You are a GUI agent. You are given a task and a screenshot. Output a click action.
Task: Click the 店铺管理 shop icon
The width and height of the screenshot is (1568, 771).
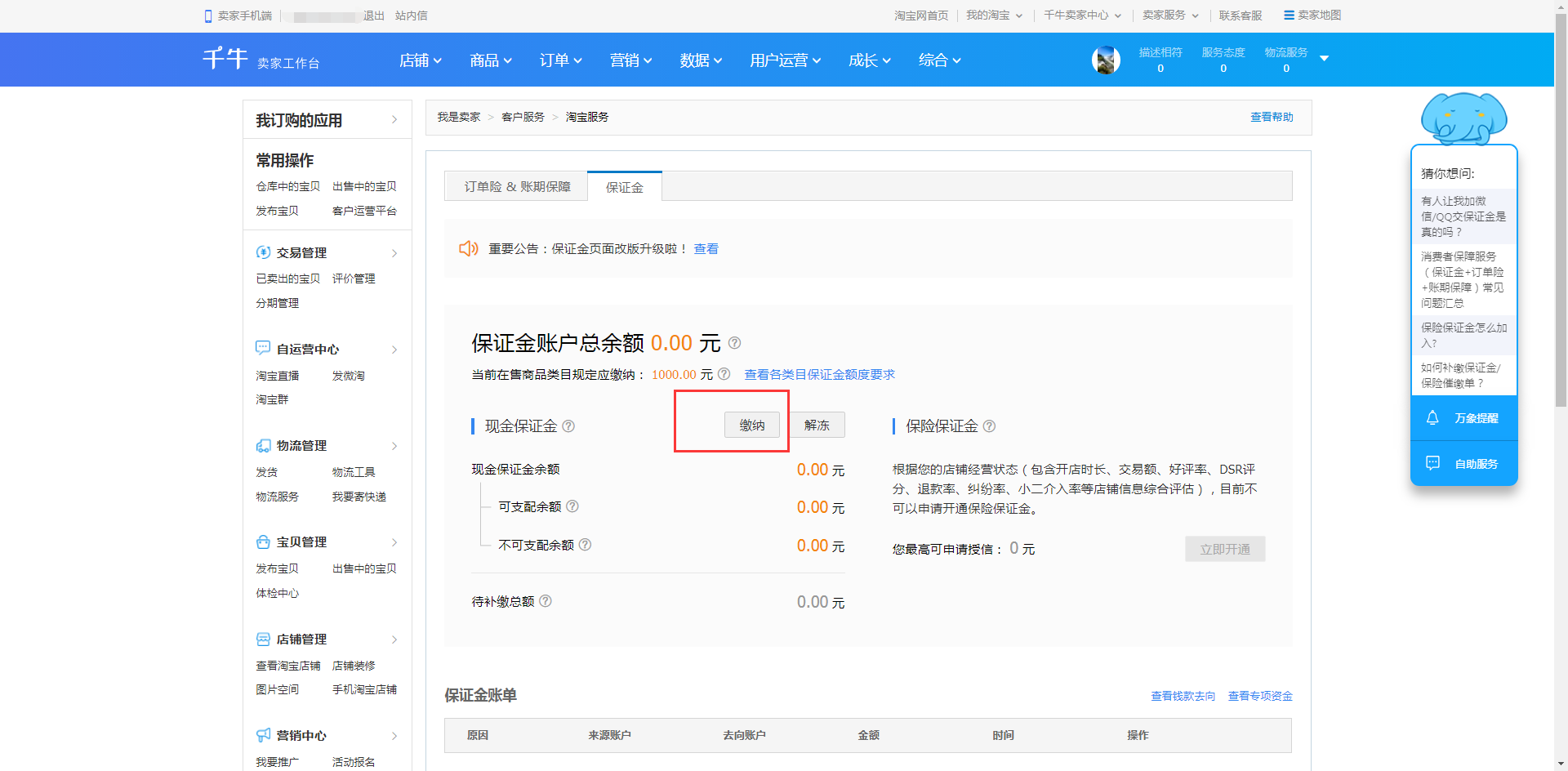coord(263,639)
